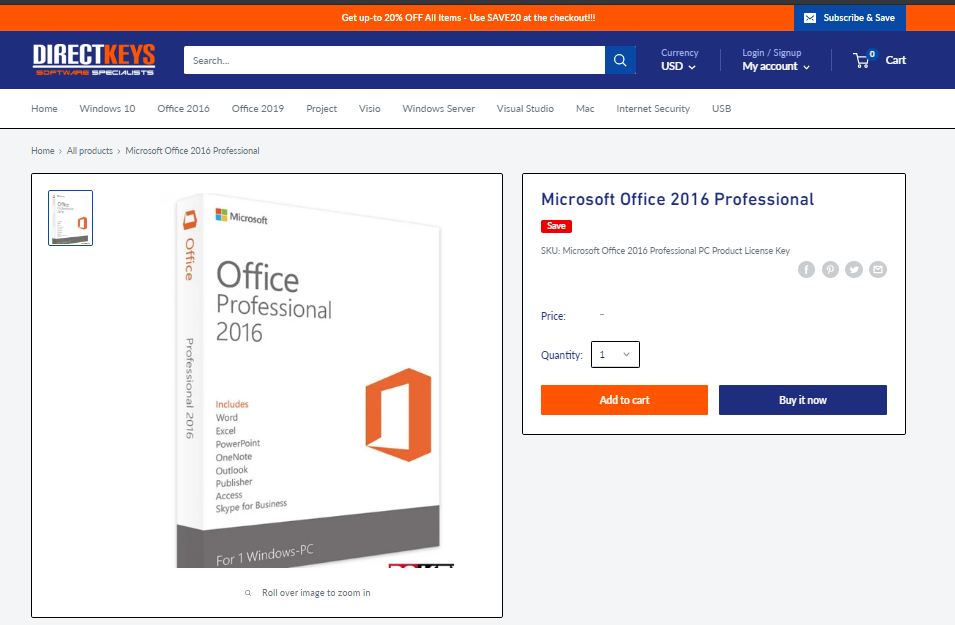
Task: Click breadcrumb text Microsoft Office 2016 Professional
Action: (x=192, y=150)
